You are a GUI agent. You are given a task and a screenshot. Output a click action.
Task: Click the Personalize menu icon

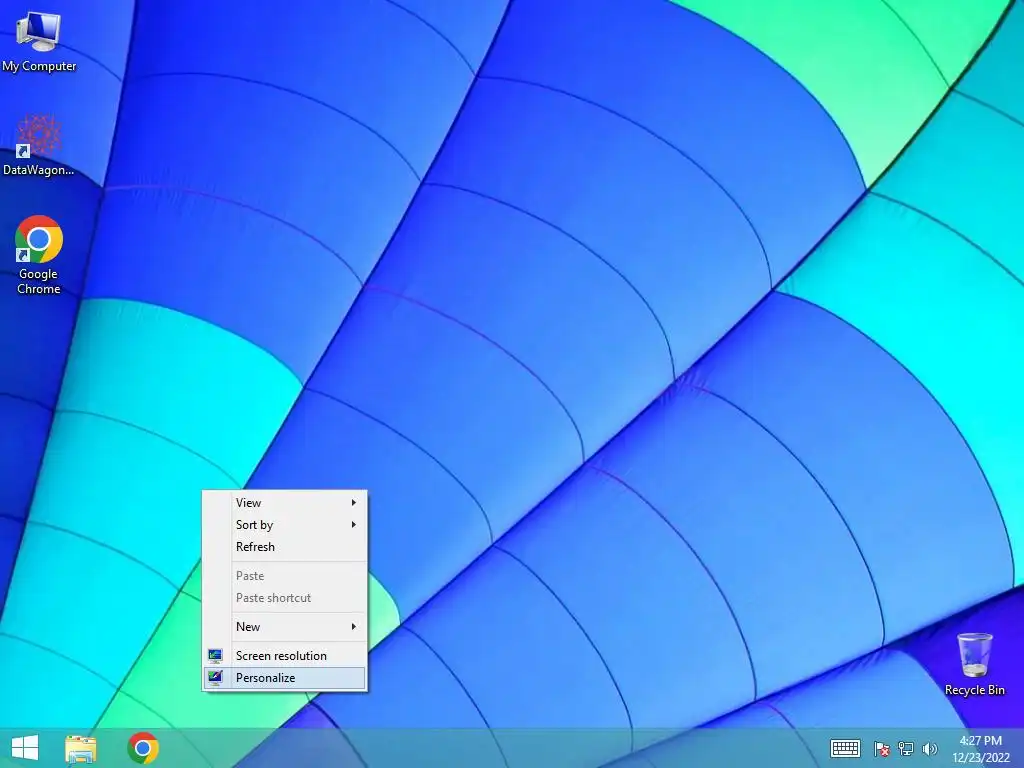coord(215,678)
